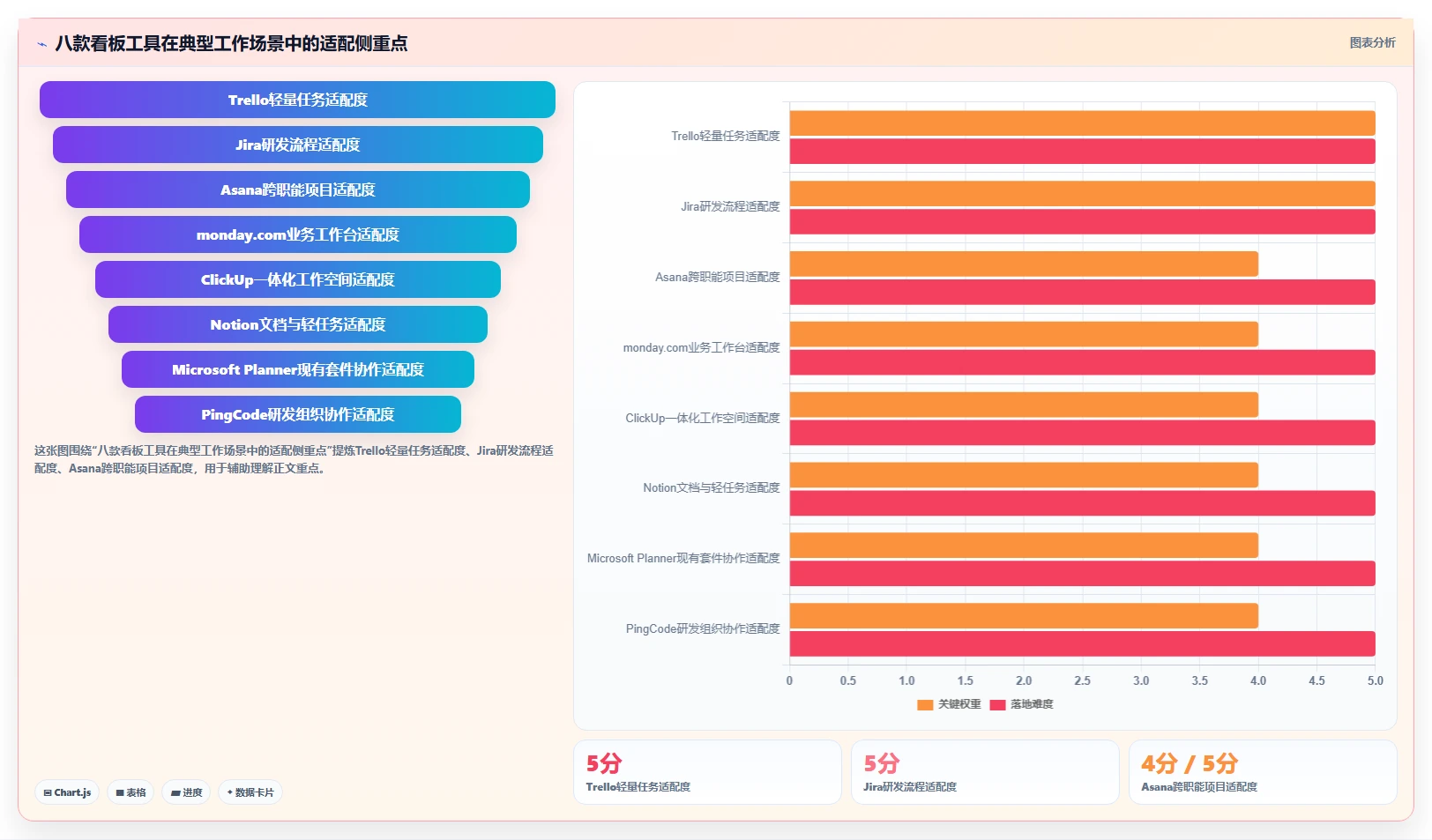This screenshot has height=840, width=1432.
Task: Click the 进度 tag chip
Action: (186, 792)
